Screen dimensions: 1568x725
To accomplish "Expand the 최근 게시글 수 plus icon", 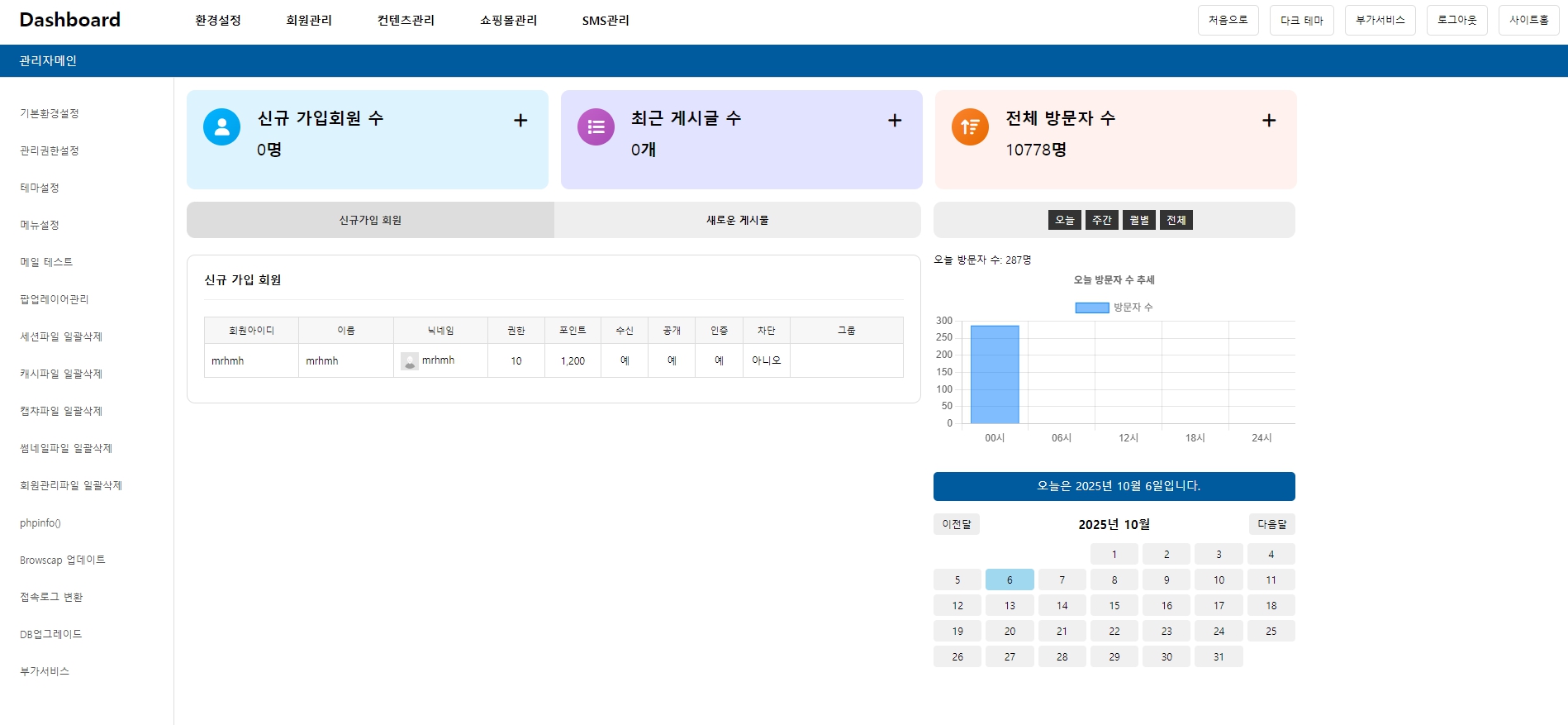I will coord(895,121).
